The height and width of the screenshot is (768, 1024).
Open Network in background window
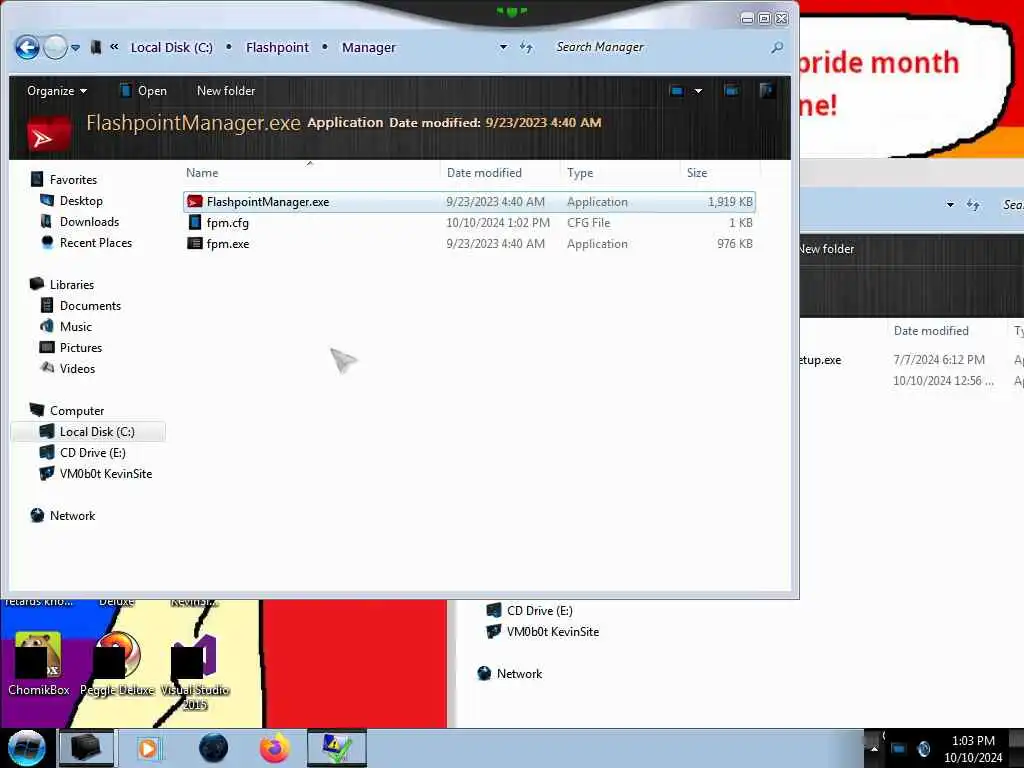[x=519, y=674]
